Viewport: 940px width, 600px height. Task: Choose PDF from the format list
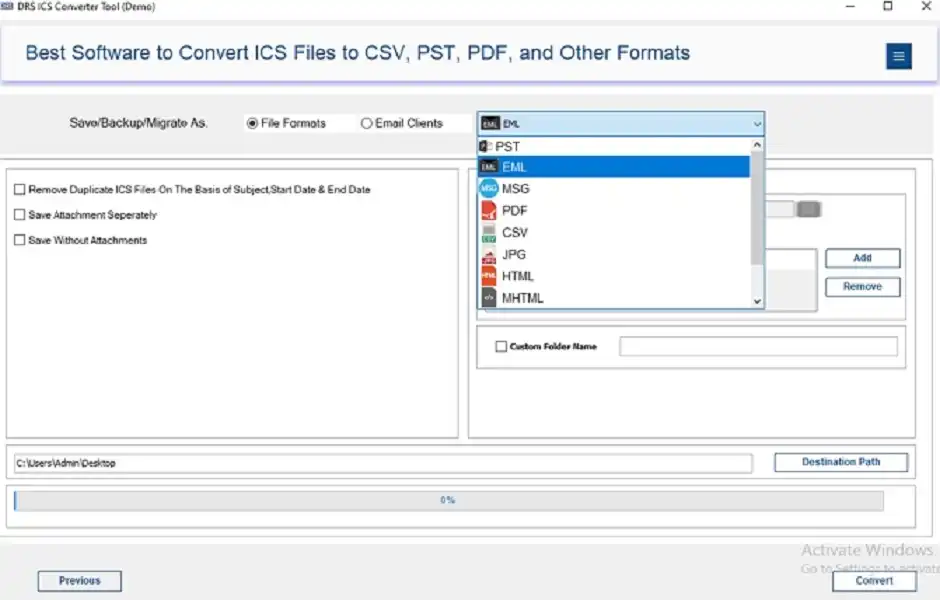(x=614, y=210)
